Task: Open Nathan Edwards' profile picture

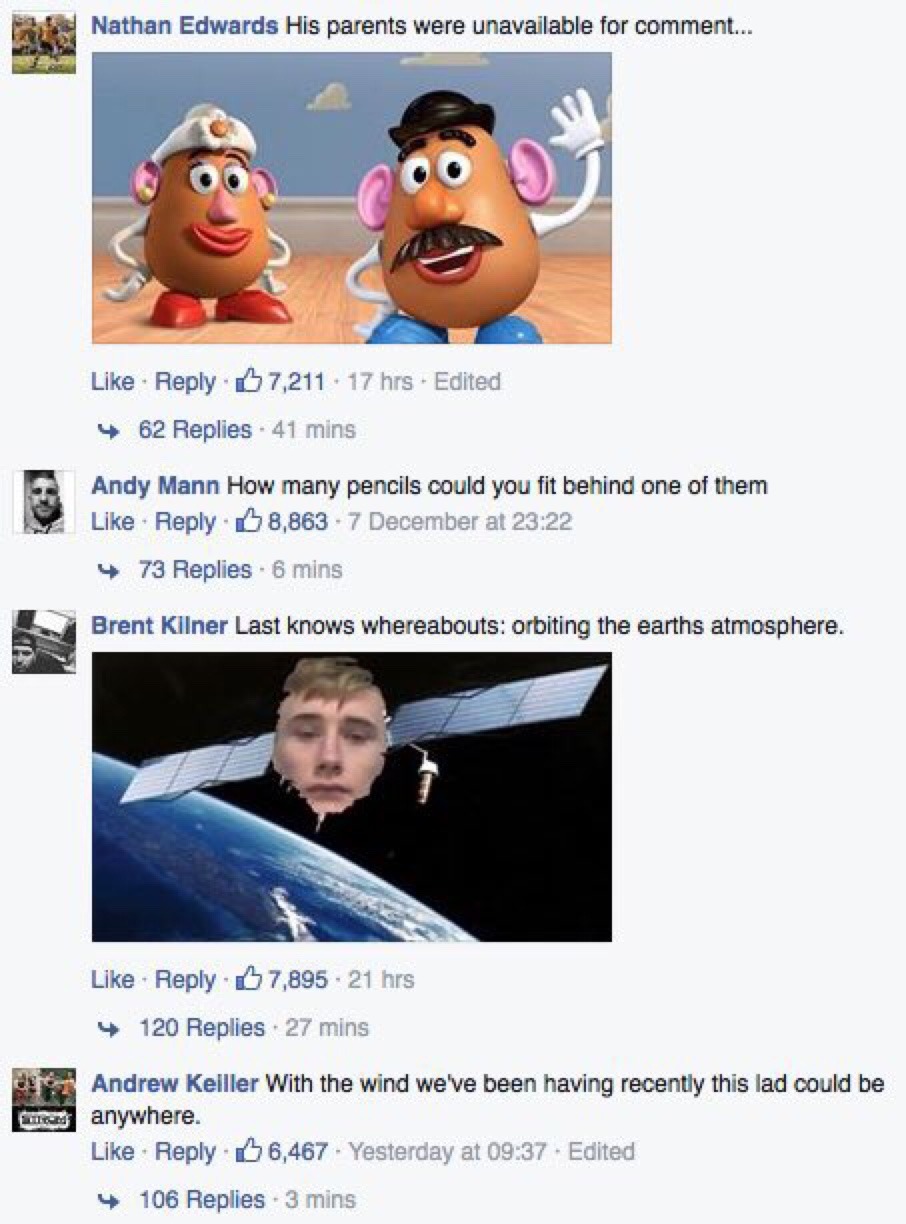Action: pyautogui.click(x=43, y=42)
